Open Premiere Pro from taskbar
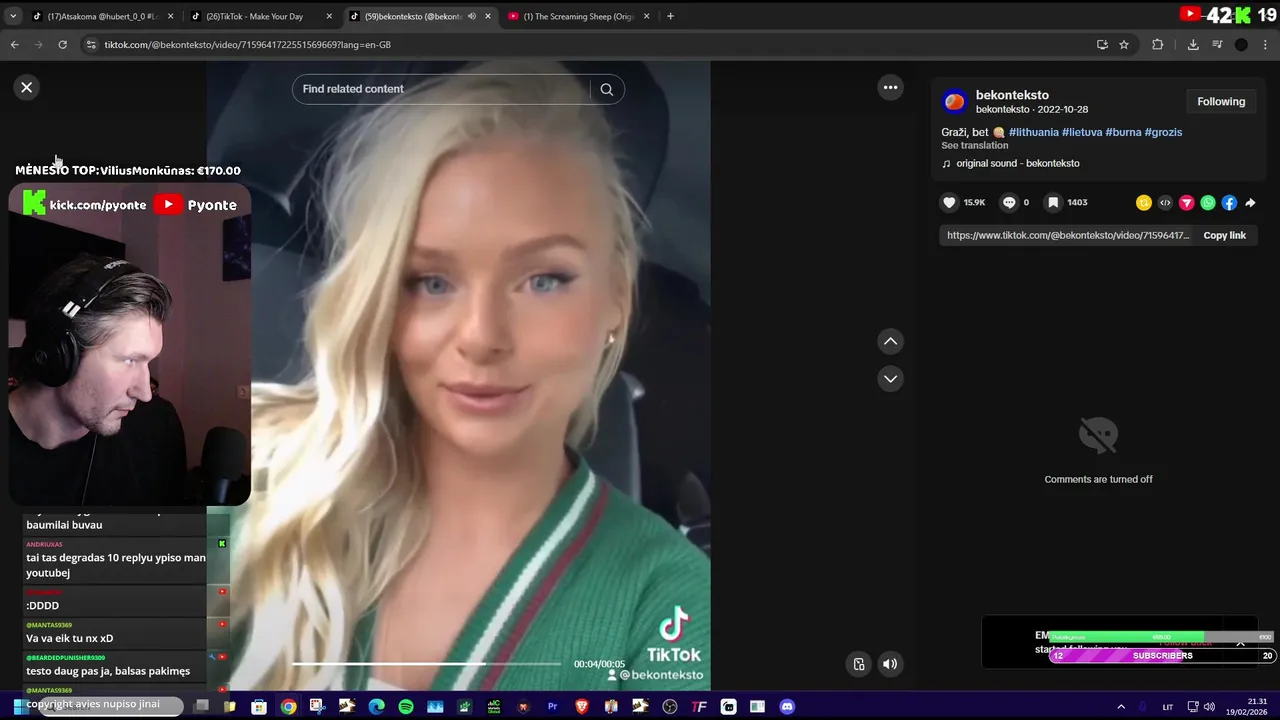The image size is (1280, 720). tap(552, 707)
